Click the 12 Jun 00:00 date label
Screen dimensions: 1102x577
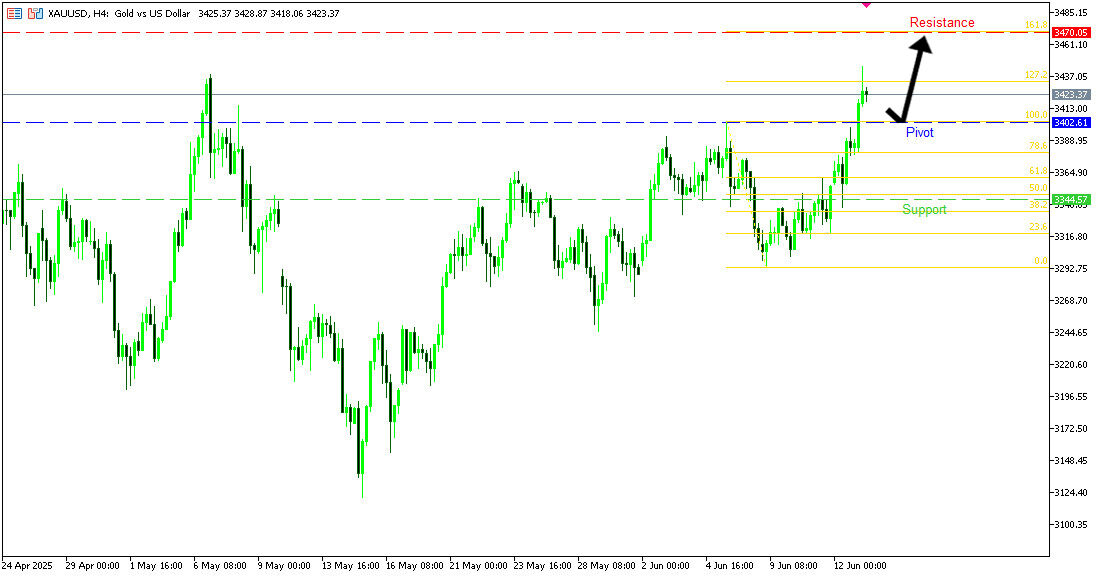tap(862, 565)
